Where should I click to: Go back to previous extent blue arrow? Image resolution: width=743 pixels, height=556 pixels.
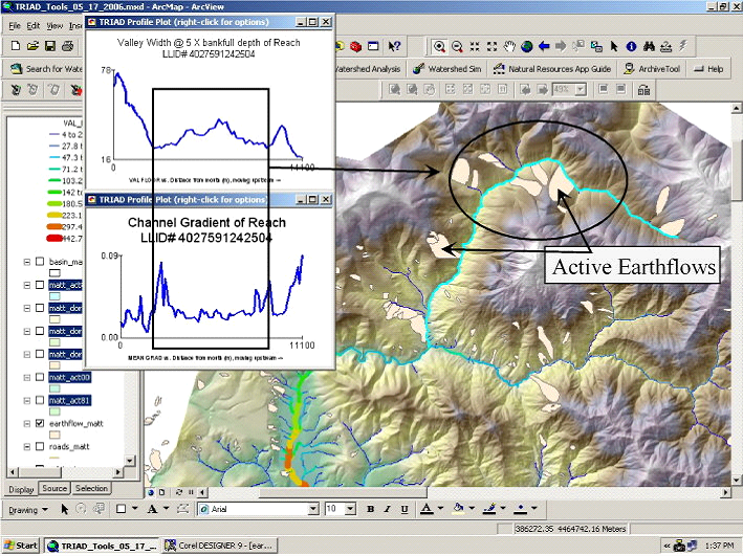pos(544,46)
